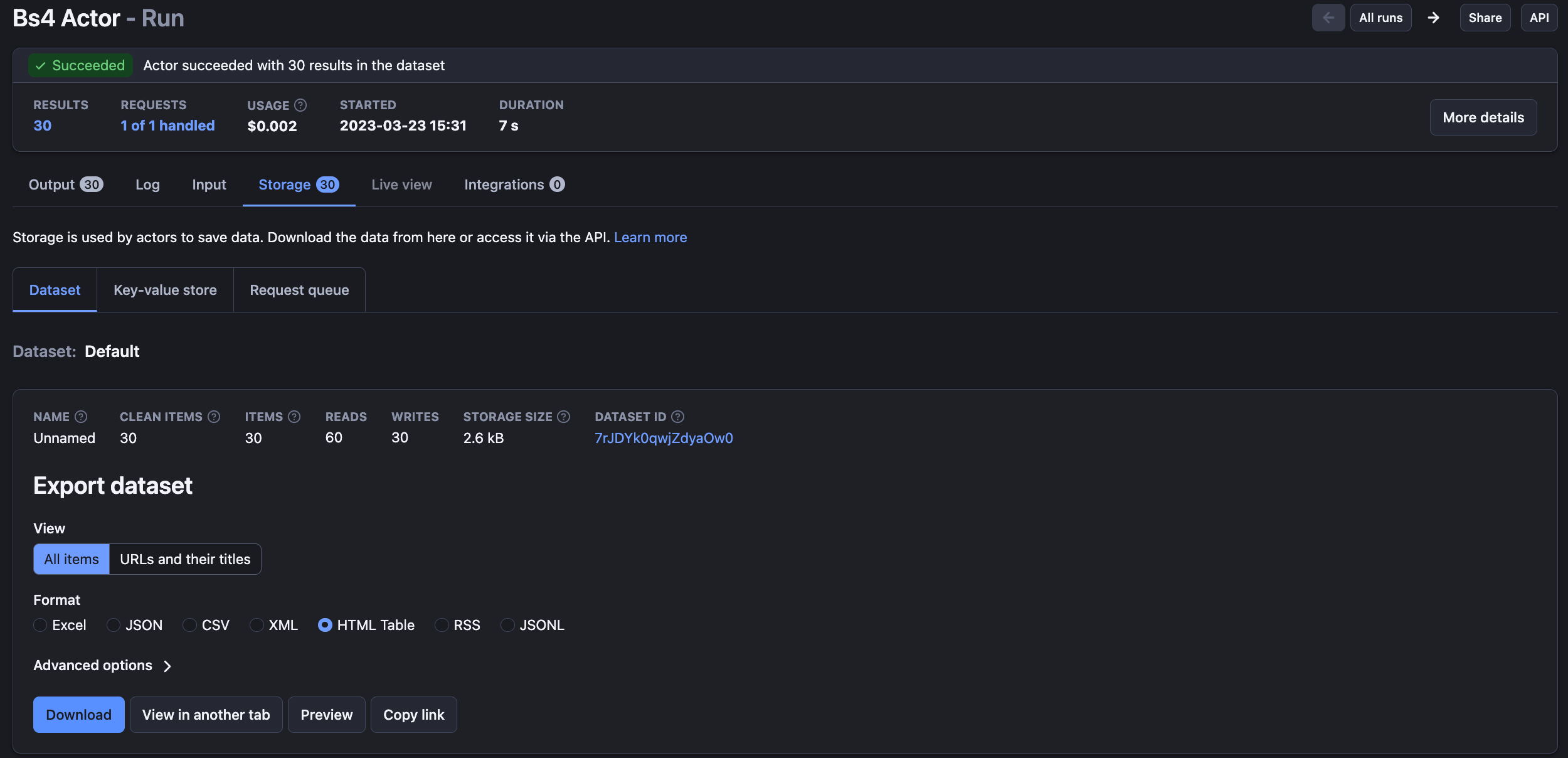The image size is (1568, 758).
Task: Select the Dataset storage tab
Action: pyautogui.click(x=55, y=290)
